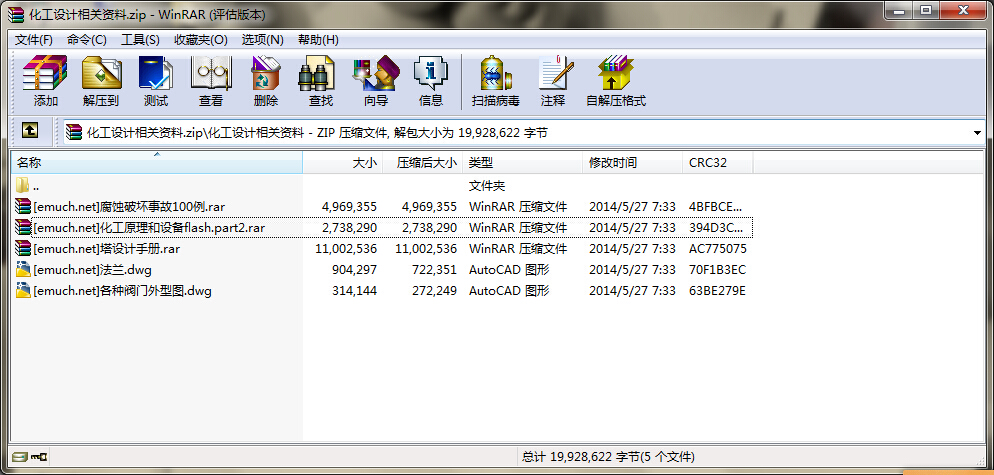Expand the address bar path dropdown
This screenshot has height=475, width=994.
click(978, 133)
